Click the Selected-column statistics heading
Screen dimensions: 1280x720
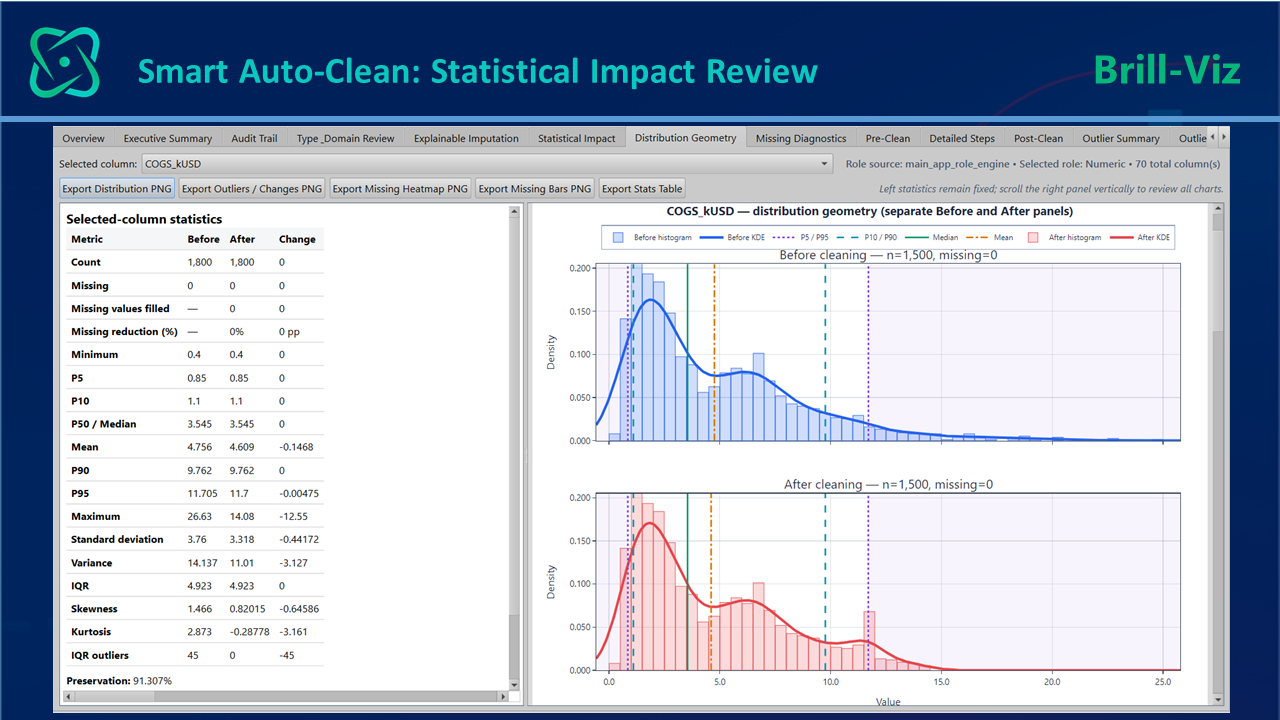point(144,218)
